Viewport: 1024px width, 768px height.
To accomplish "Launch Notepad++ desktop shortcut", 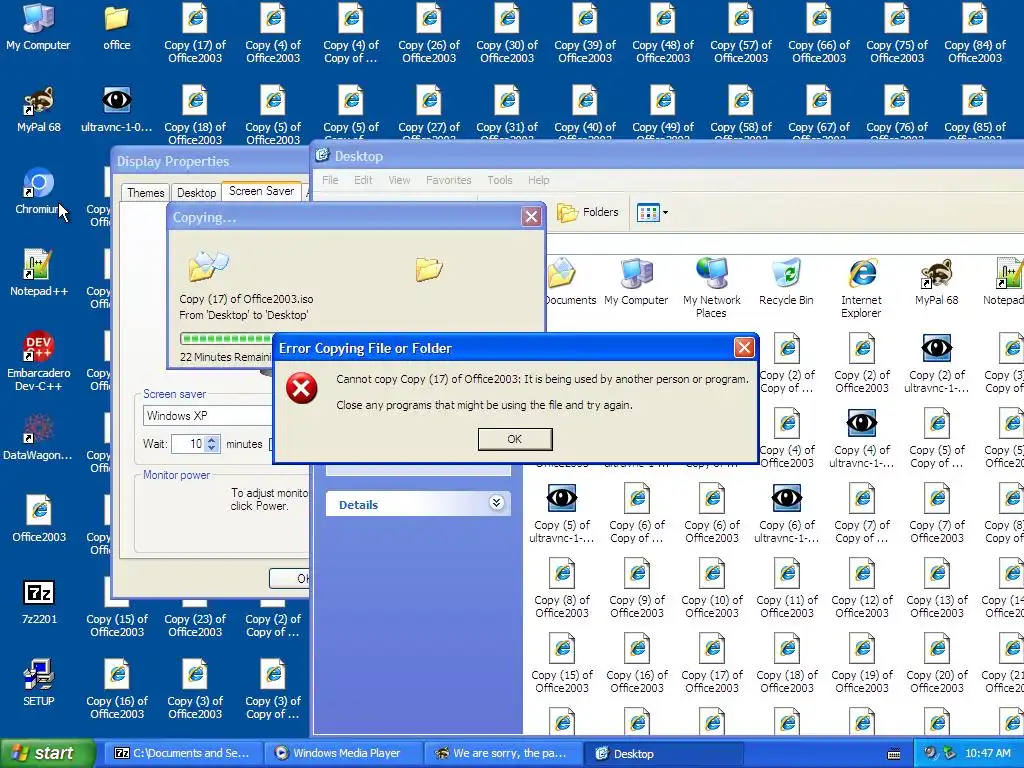I will 39,274.
